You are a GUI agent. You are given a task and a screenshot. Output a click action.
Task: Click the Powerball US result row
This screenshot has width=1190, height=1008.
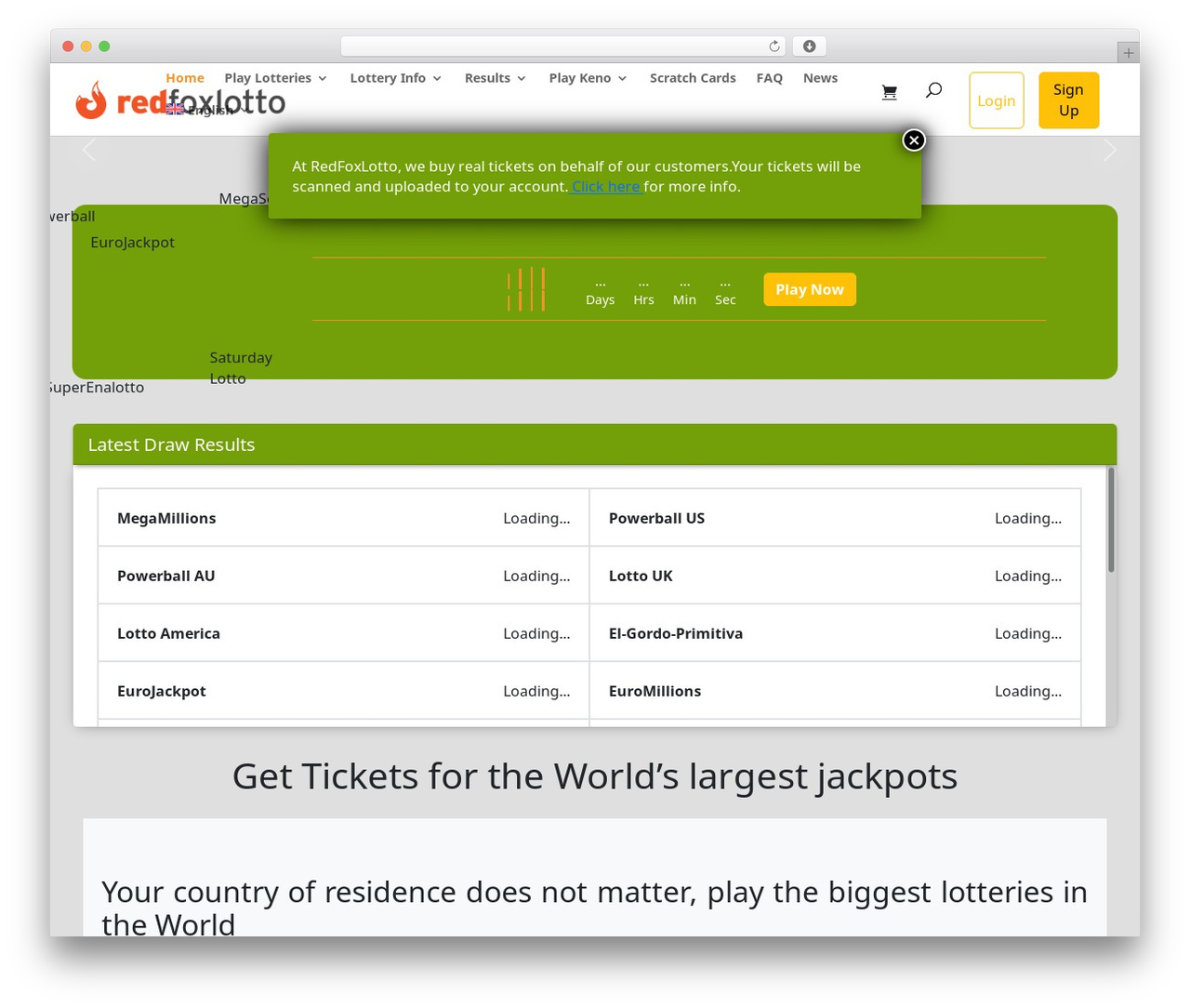[835, 518]
